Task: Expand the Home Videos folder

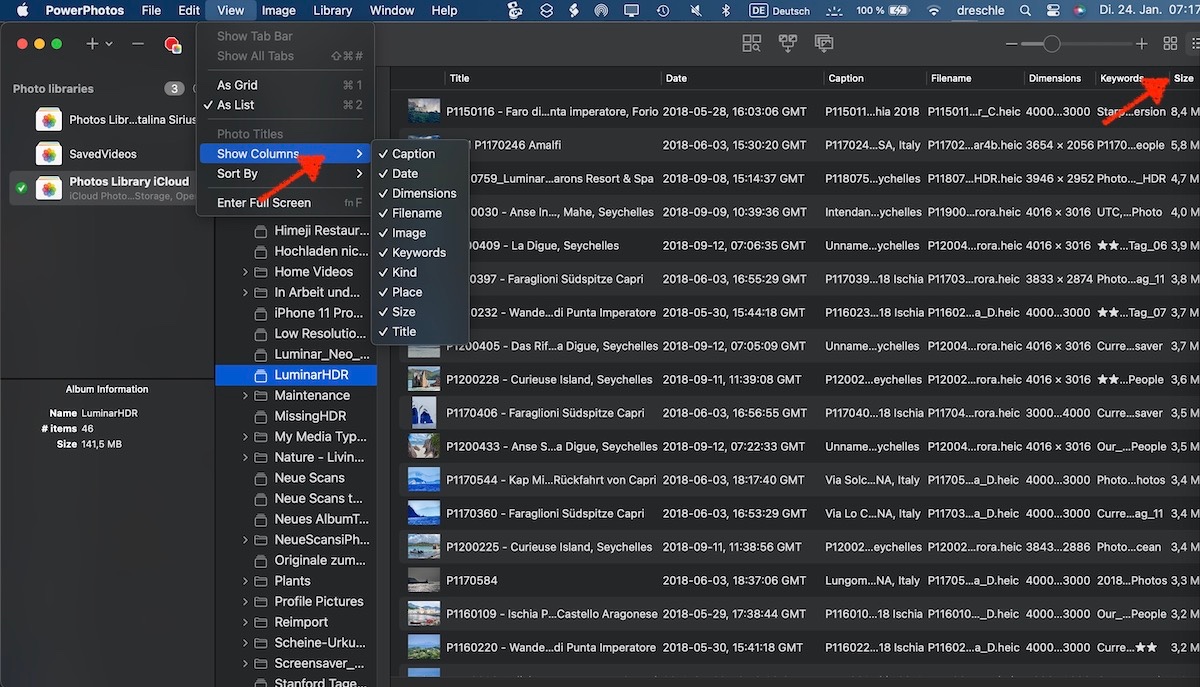Action: 245,272
